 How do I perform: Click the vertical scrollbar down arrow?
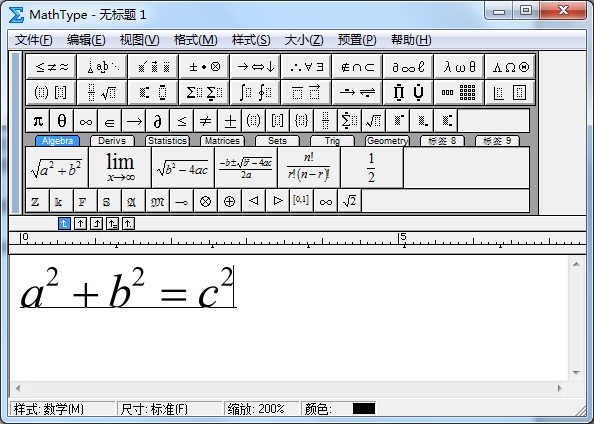click(x=576, y=372)
